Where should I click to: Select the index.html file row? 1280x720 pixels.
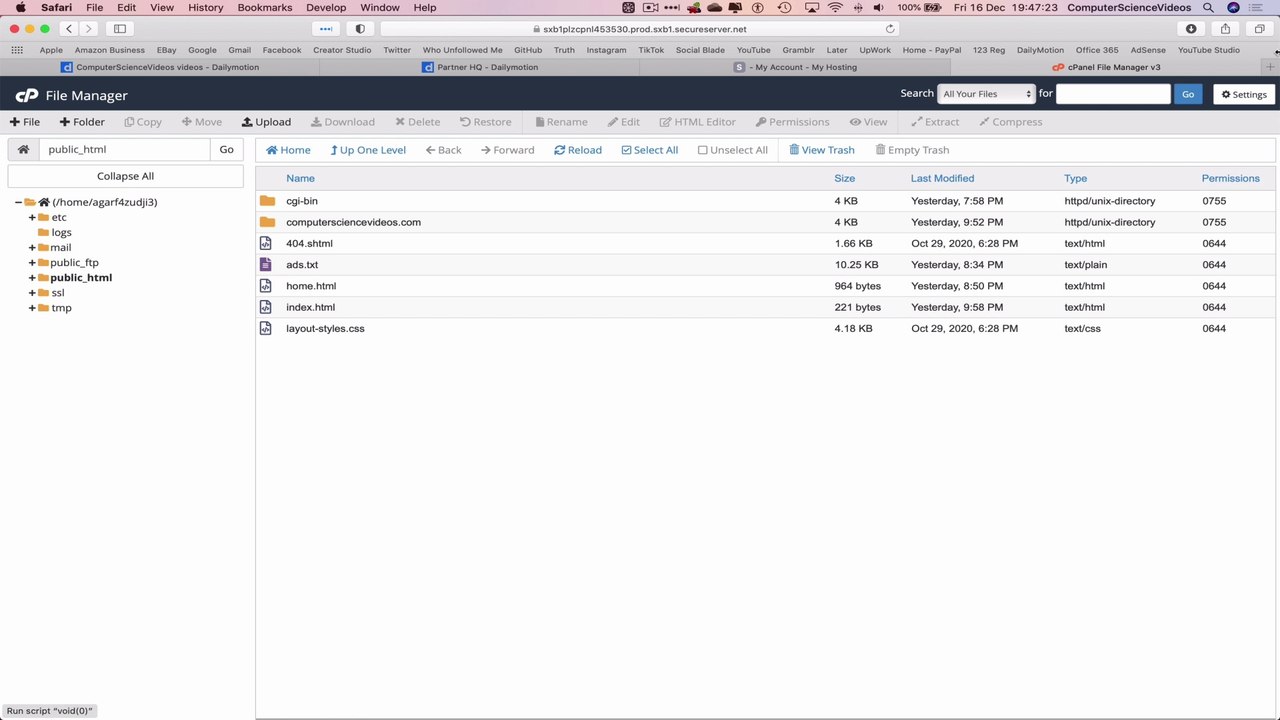[766, 307]
